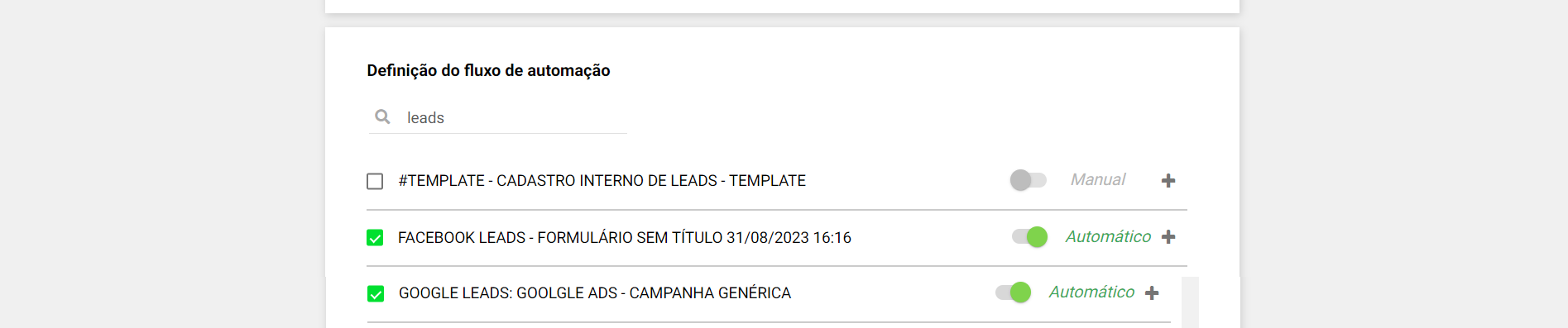Image resolution: width=1568 pixels, height=328 pixels.
Task: Uncheck the Facebook Leads formulário checkbox
Action: pyautogui.click(x=375, y=238)
